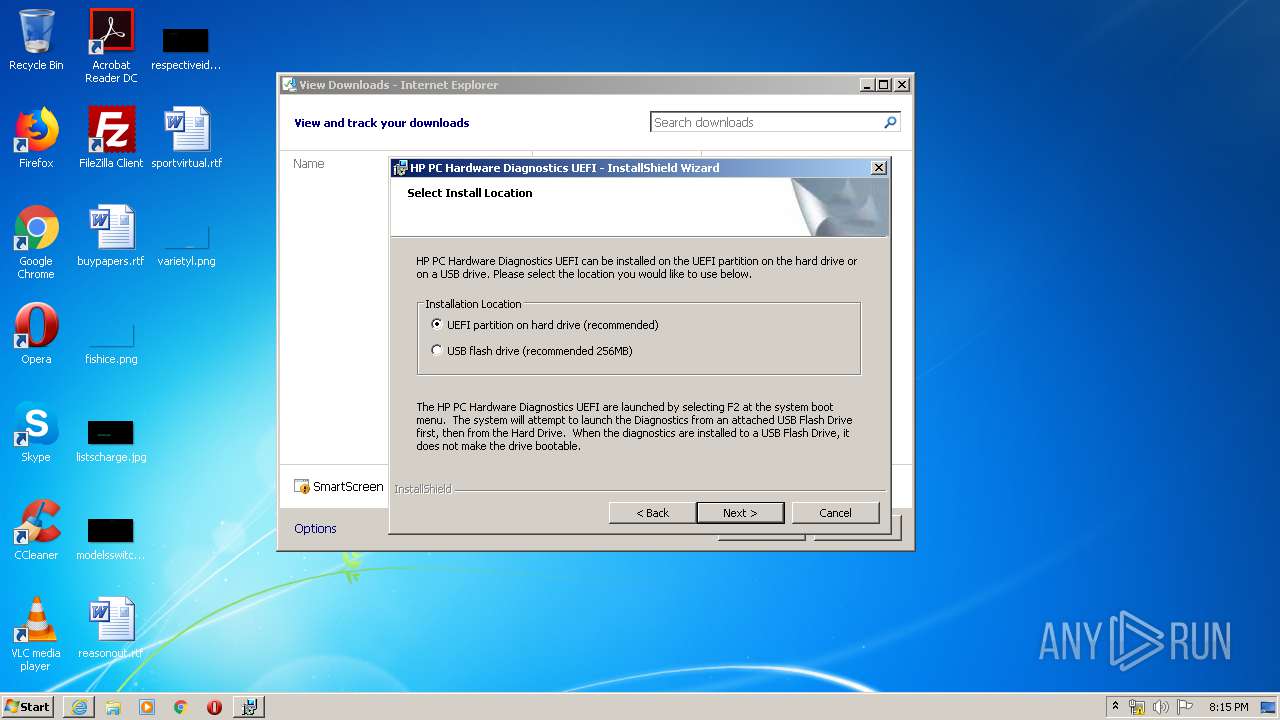Screen dimensions: 1280x720
Task: Click the volume speaker tray icon
Action: (x=1161, y=707)
